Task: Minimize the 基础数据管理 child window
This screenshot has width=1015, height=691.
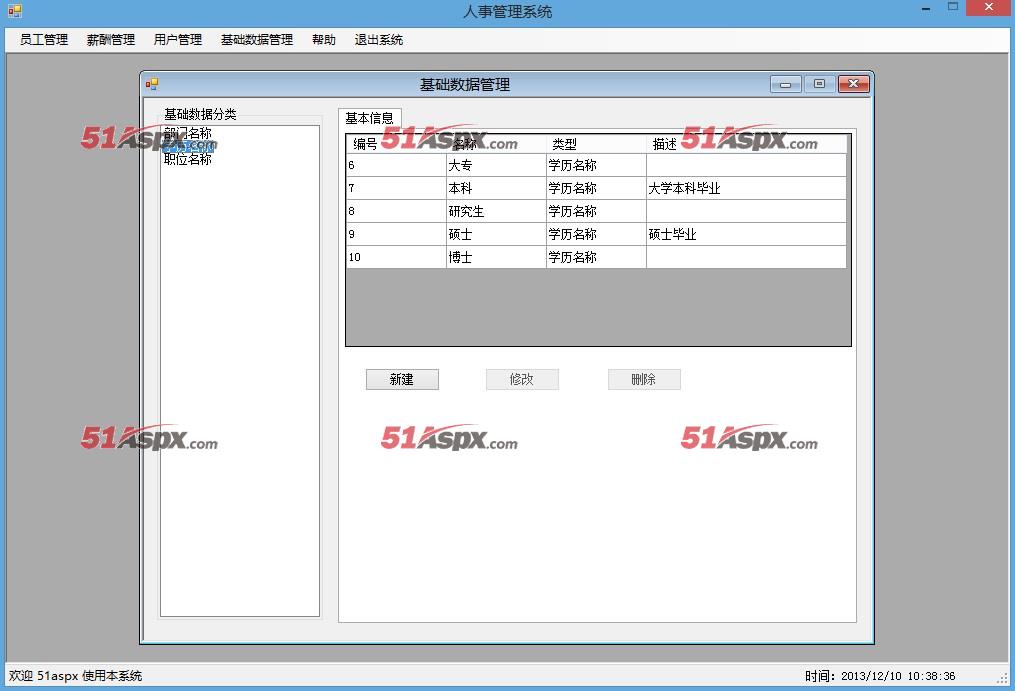Action: click(785, 84)
